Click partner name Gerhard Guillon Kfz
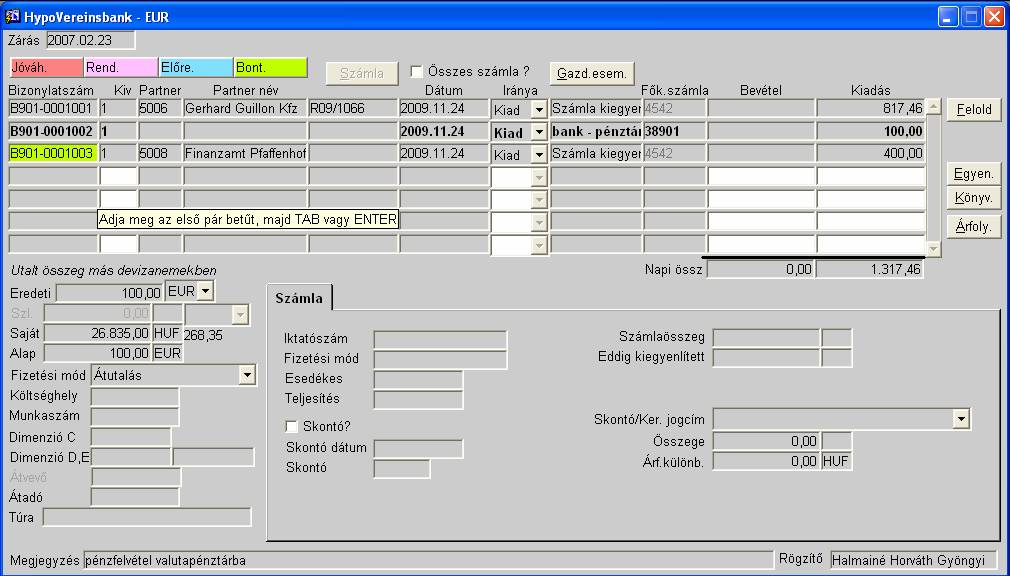Viewport: 1010px width, 576px height. [245, 108]
